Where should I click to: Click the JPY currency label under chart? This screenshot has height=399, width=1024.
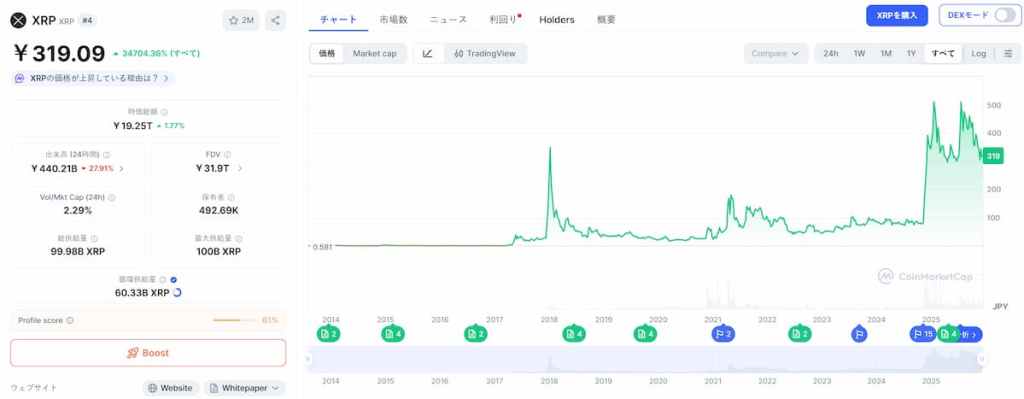[1000, 306]
